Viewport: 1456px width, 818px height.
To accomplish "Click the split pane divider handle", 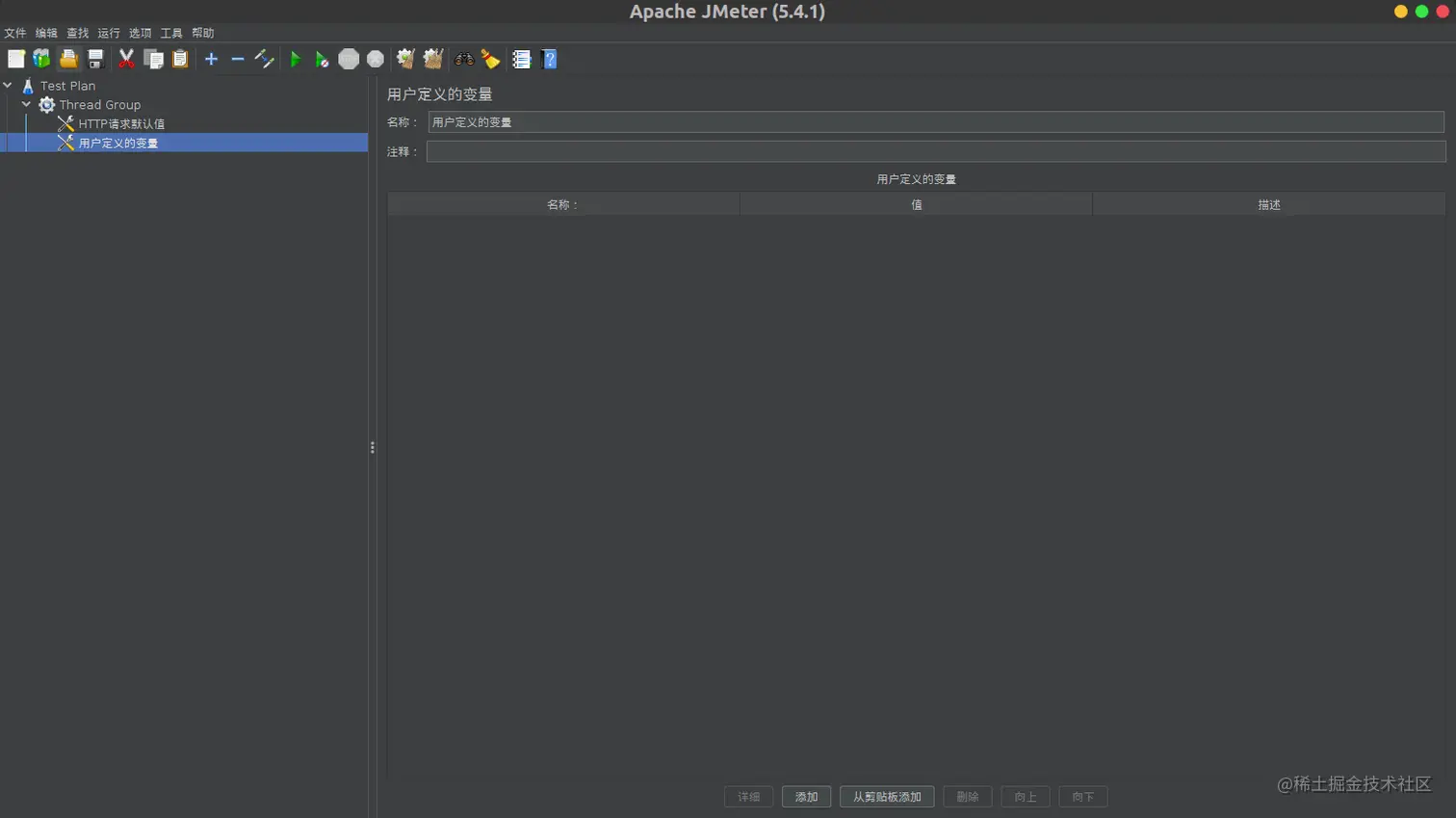I will coord(373,448).
